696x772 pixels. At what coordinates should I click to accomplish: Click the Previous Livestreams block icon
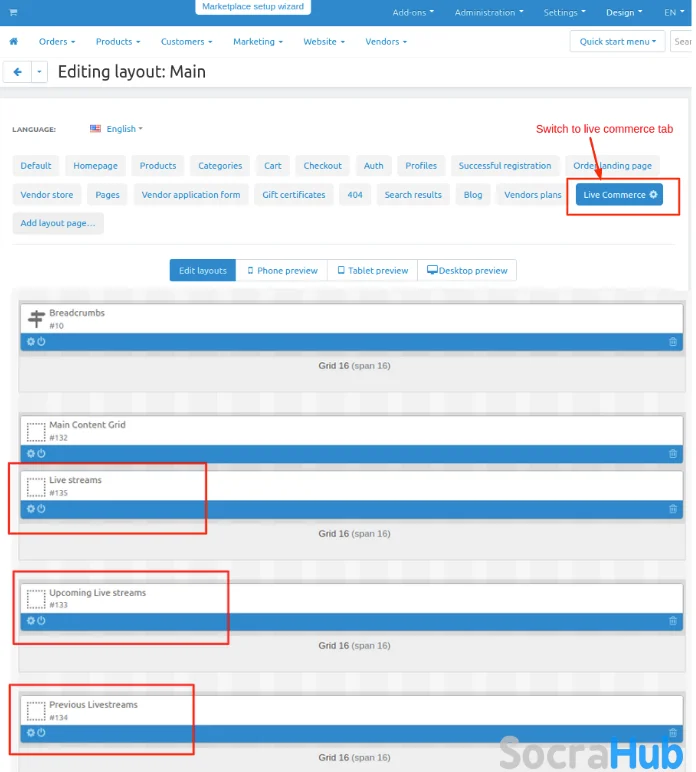click(36, 711)
